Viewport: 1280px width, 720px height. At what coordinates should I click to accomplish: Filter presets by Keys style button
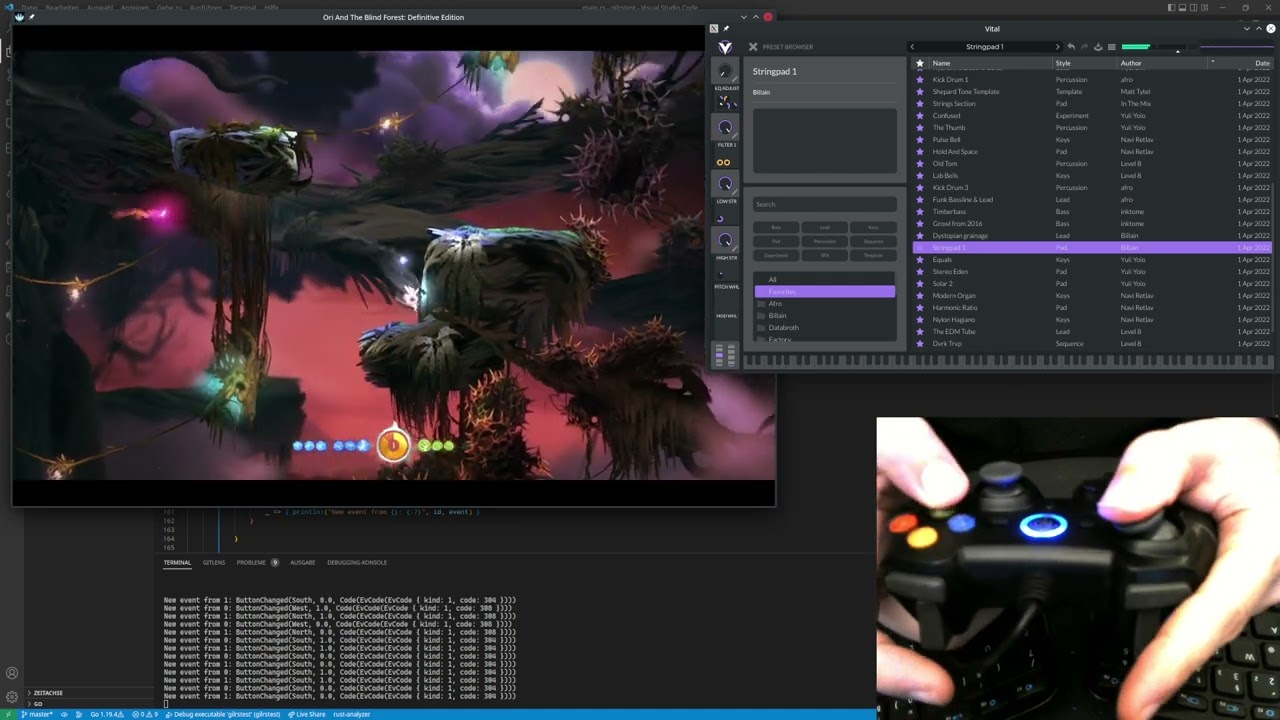[873, 227]
